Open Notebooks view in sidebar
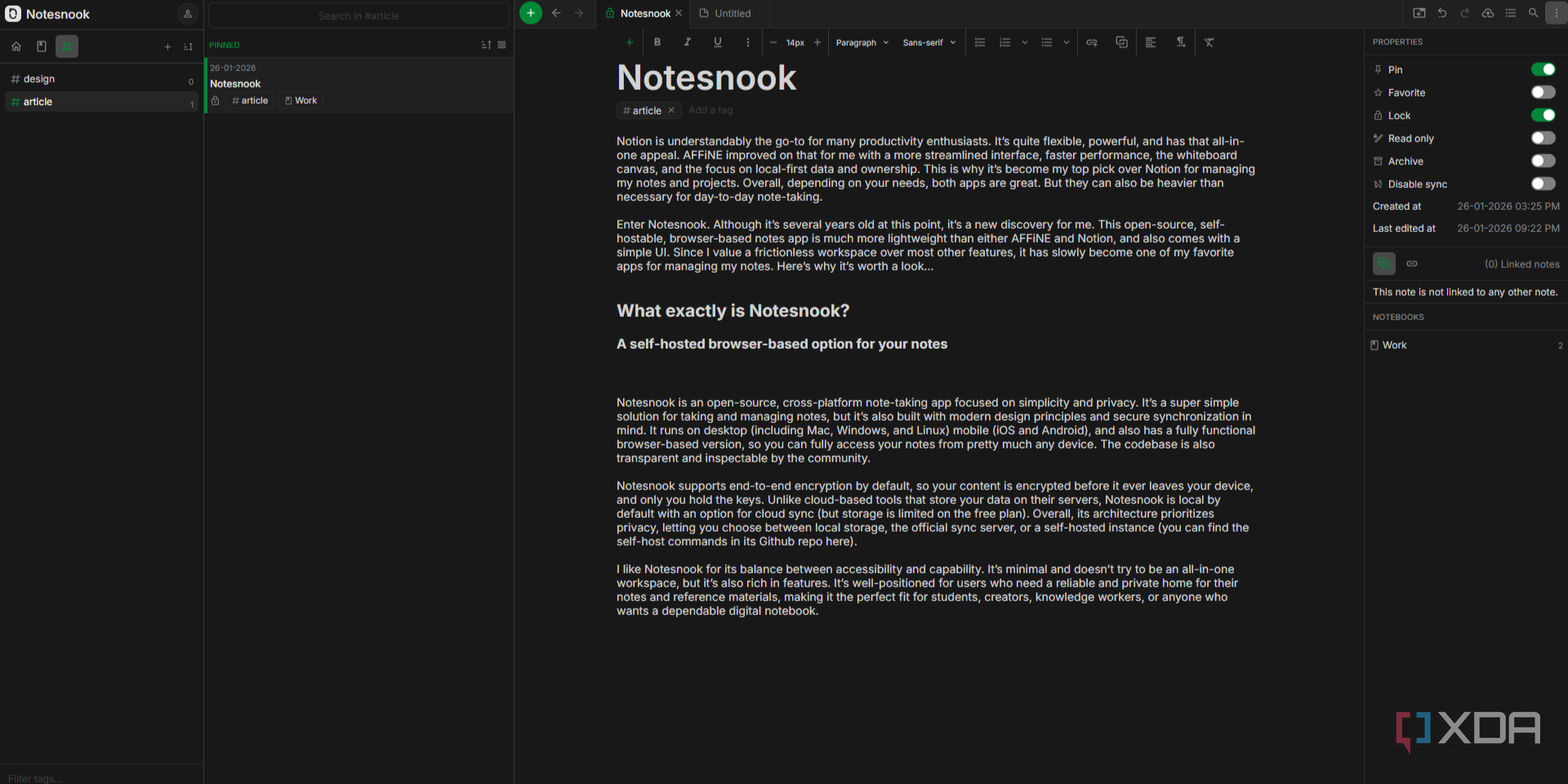The image size is (1568, 784). (x=42, y=47)
